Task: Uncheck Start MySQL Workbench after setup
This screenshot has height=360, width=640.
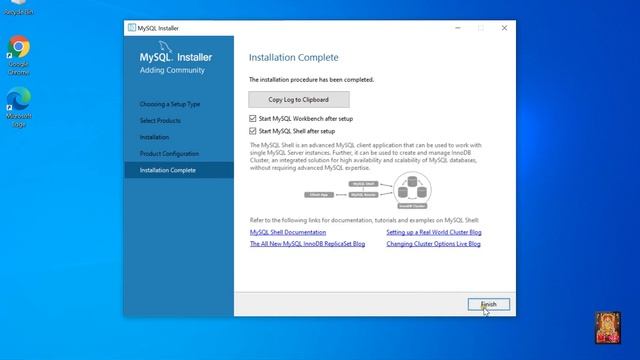Action: pyautogui.click(x=253, y=119)
